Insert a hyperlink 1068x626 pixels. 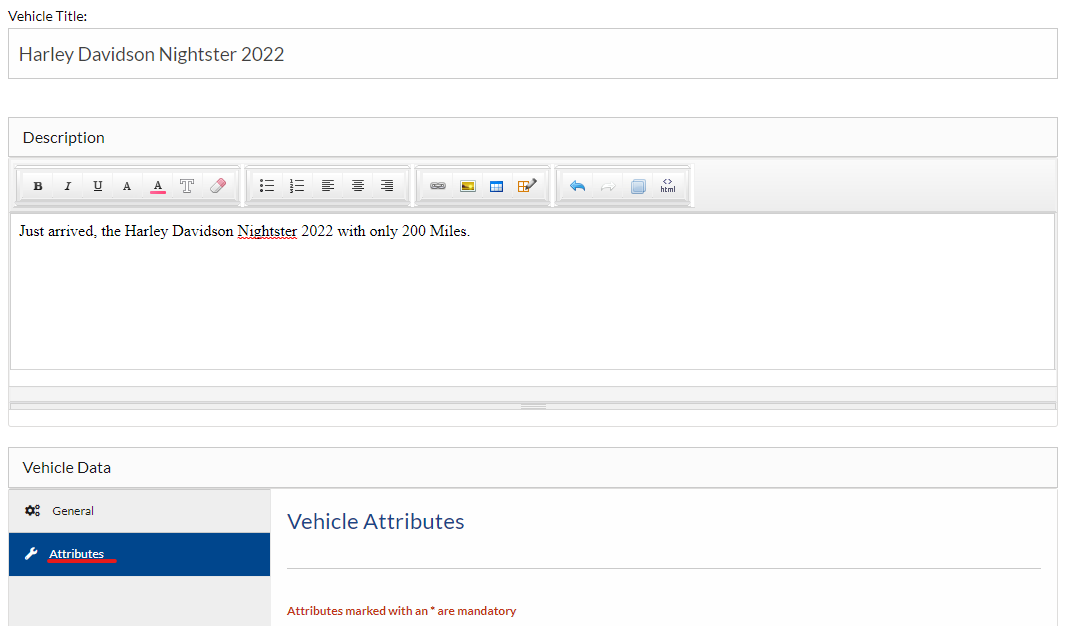click(437, 186)
